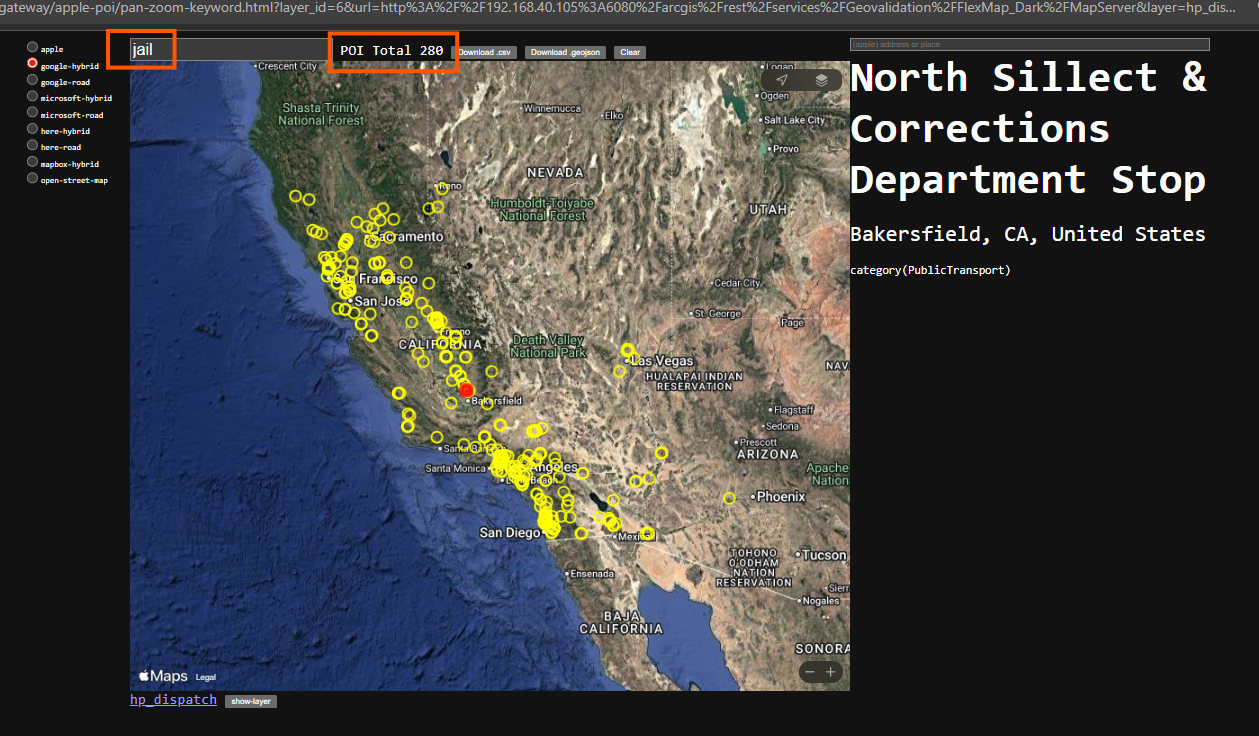
Task: Zoom out with the minus icon
Action: pyautogui.click(x=810, y=672)
